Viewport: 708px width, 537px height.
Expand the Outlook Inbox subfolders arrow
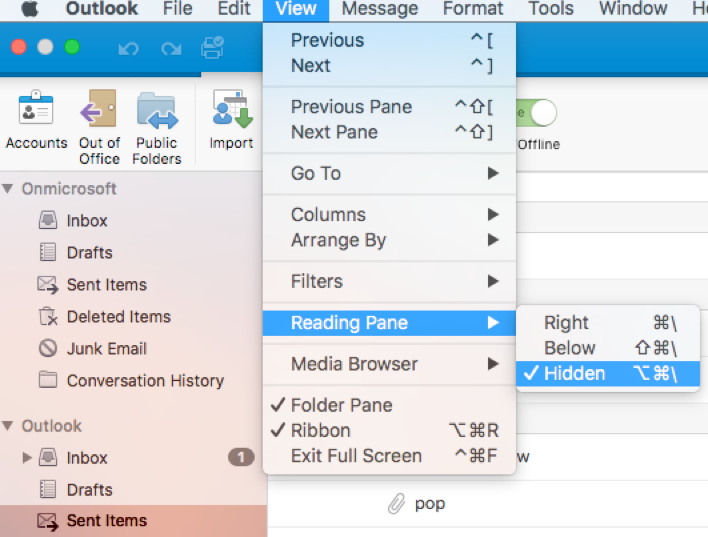point(27,458)
